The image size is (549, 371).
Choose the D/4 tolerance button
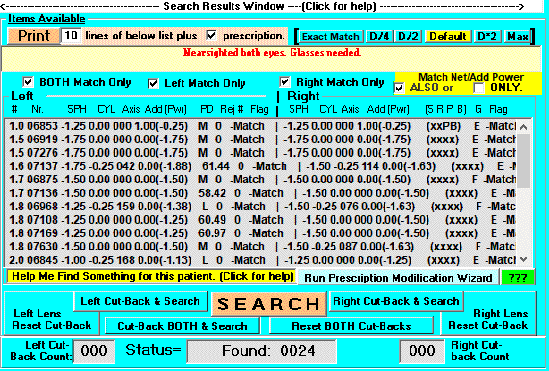379,36
